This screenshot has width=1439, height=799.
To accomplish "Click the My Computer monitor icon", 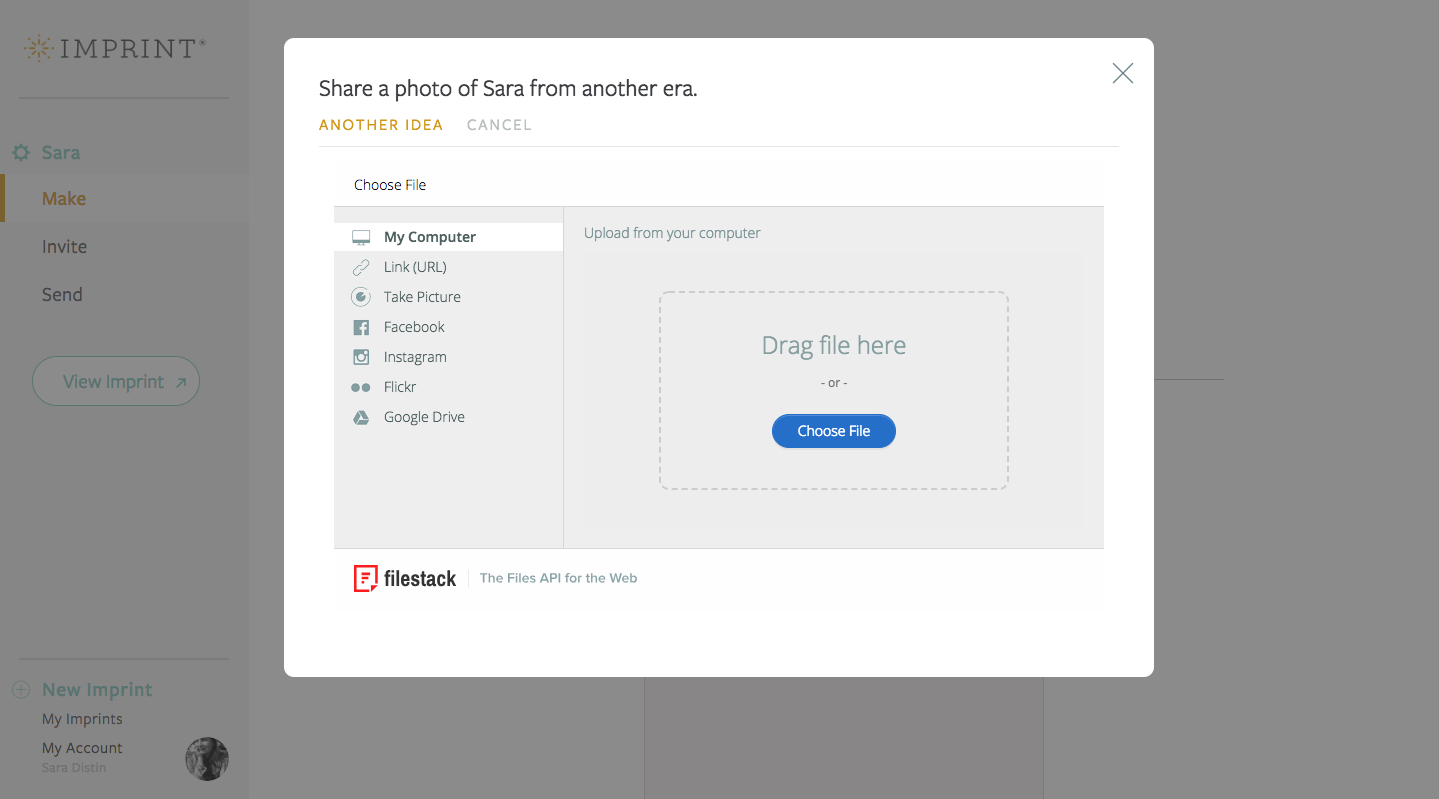I will tap(361, 237).
